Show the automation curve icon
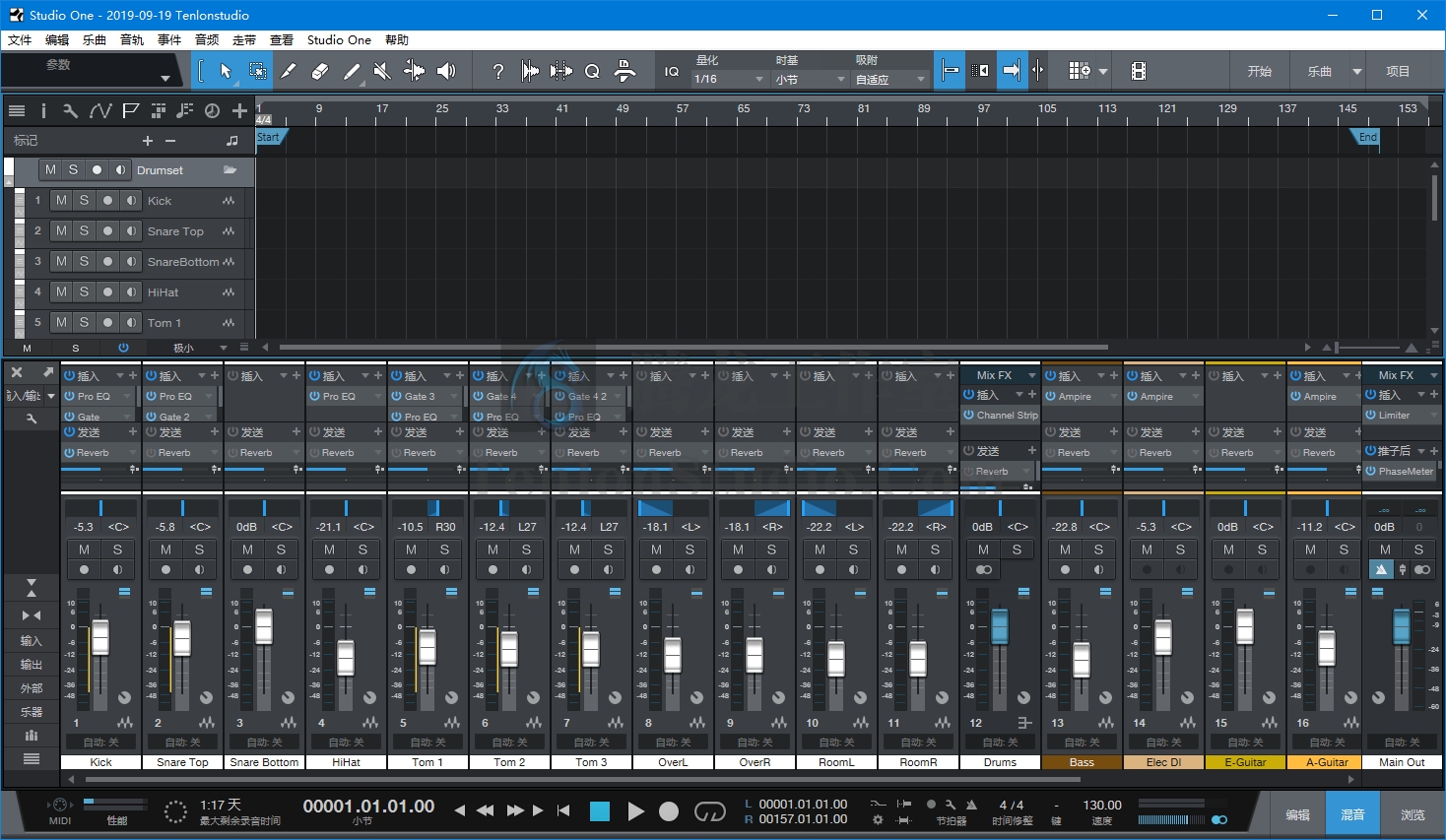 (x=100, y=111)
